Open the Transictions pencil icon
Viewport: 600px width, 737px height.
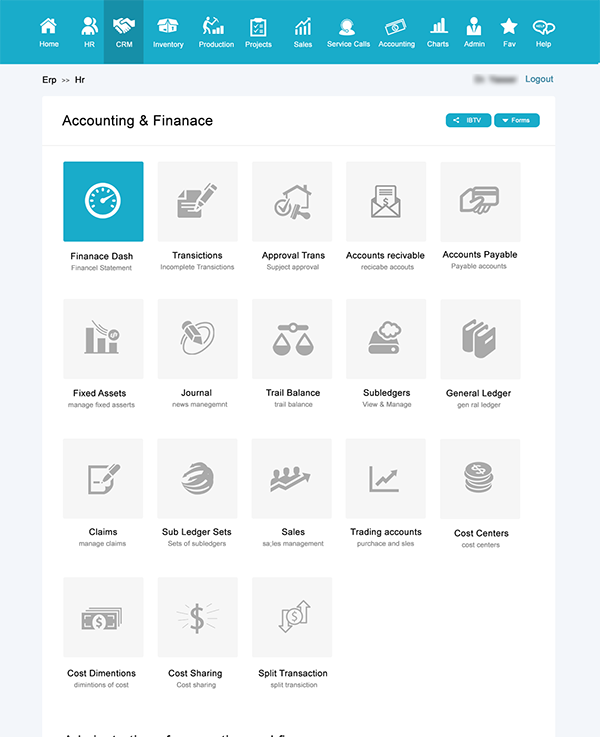click(197, 201)
